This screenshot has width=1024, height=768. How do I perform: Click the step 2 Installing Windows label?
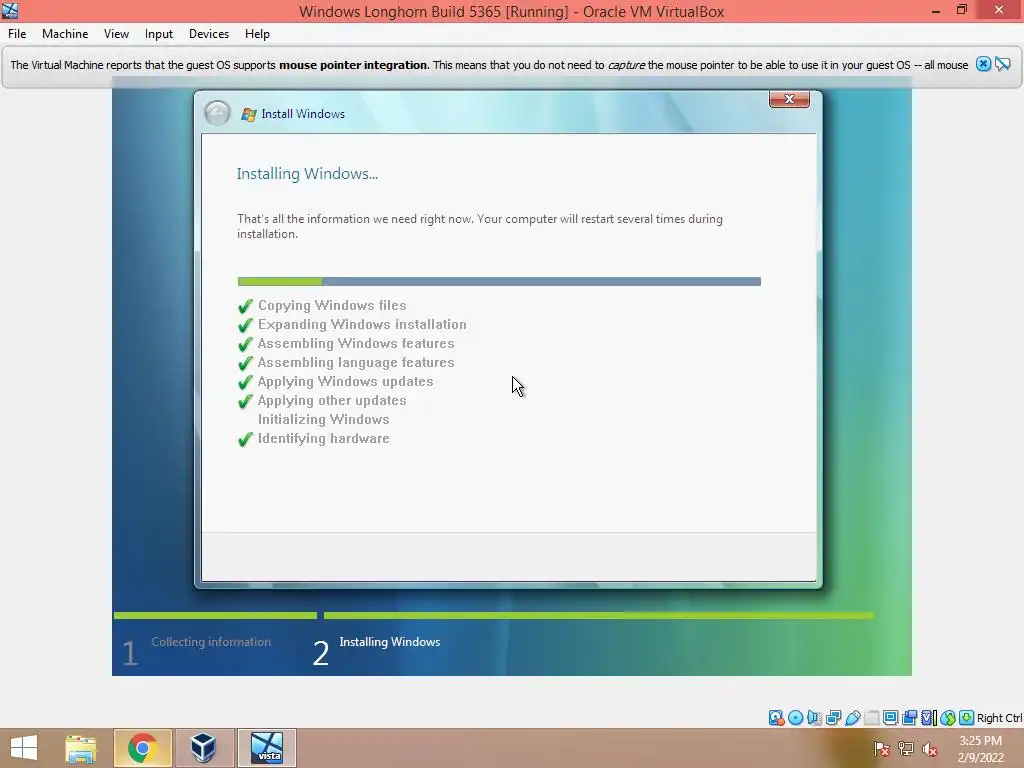pos(390,642)
